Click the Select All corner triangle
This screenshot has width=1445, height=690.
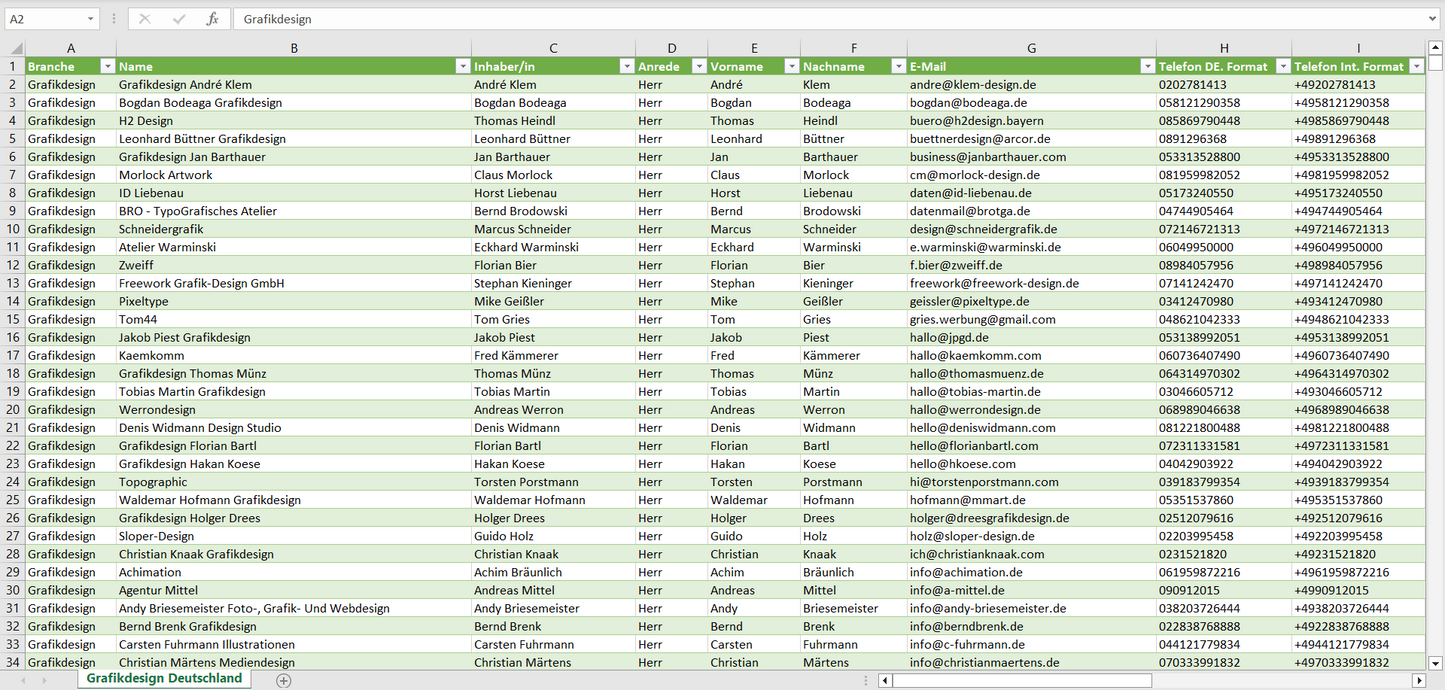(x=16, y=48)
